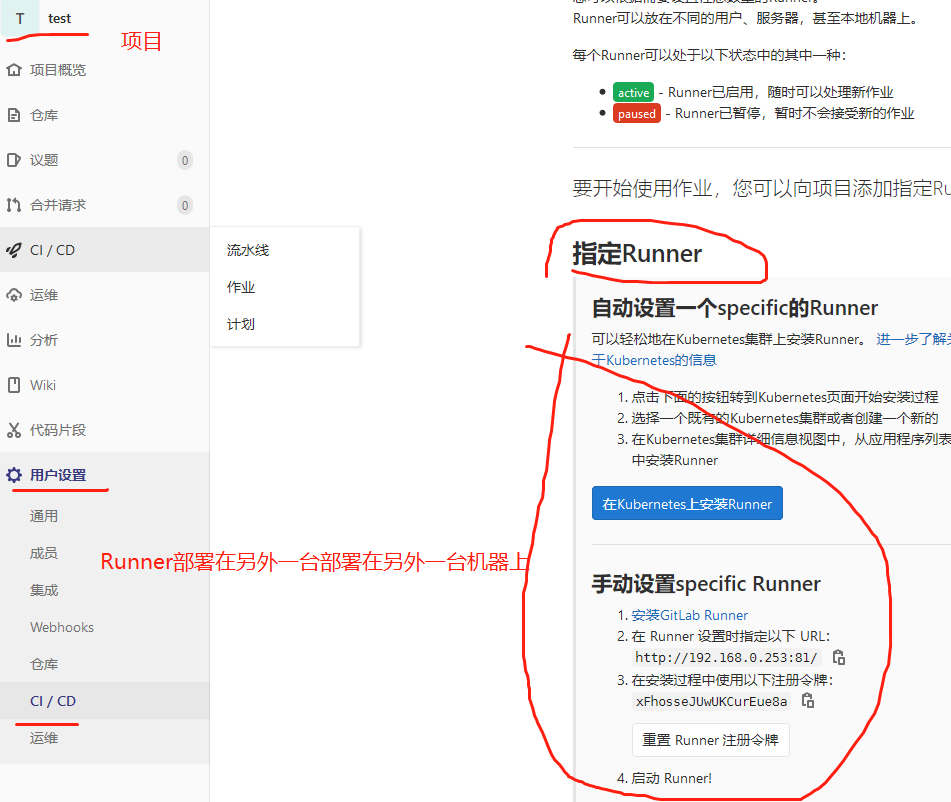Click the project avatar letter T
Image resolution: width=951 pixels, height=802 pixels.
(x=20, y=18)
